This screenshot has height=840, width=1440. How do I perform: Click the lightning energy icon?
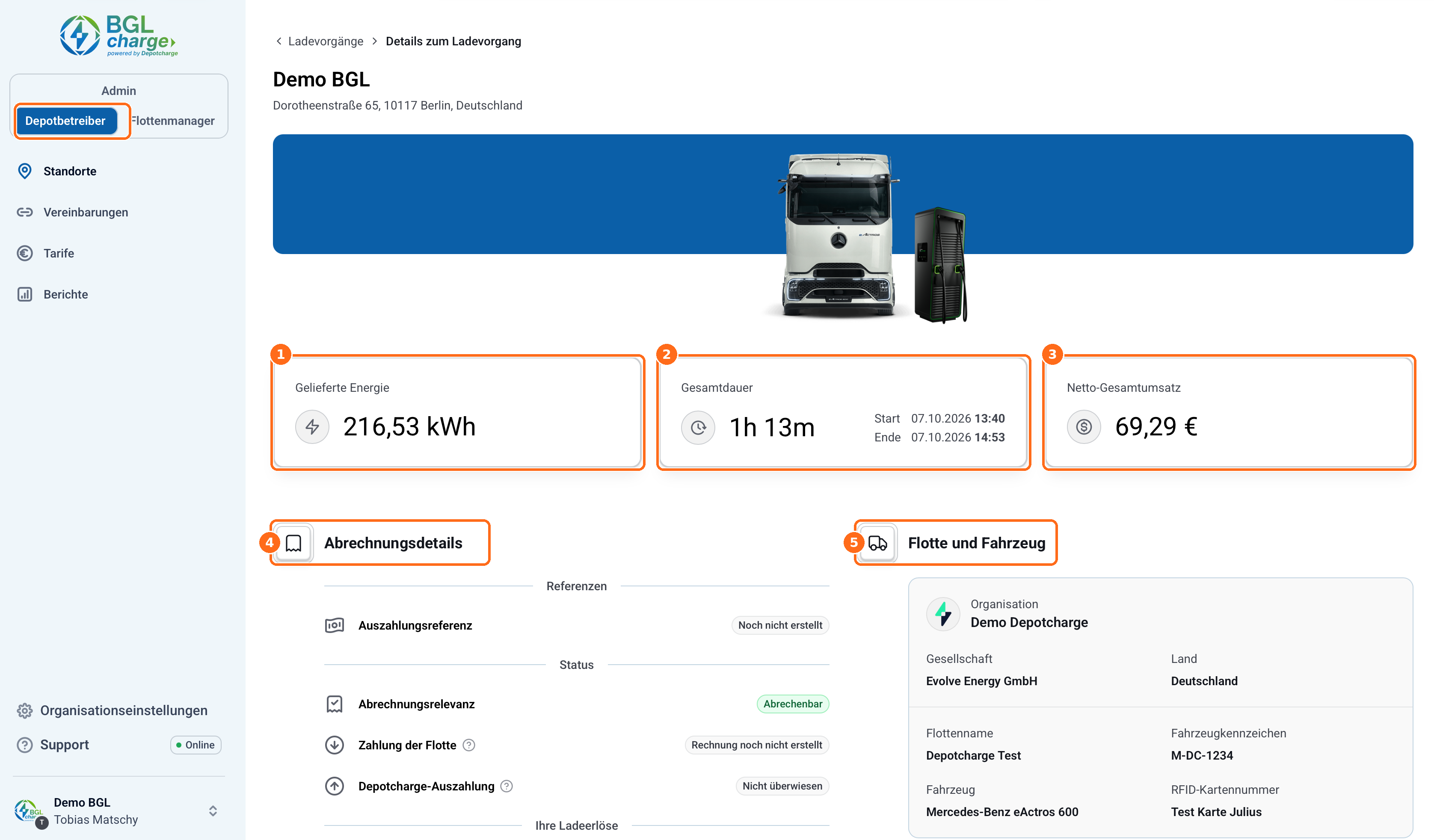coord(312,427)
